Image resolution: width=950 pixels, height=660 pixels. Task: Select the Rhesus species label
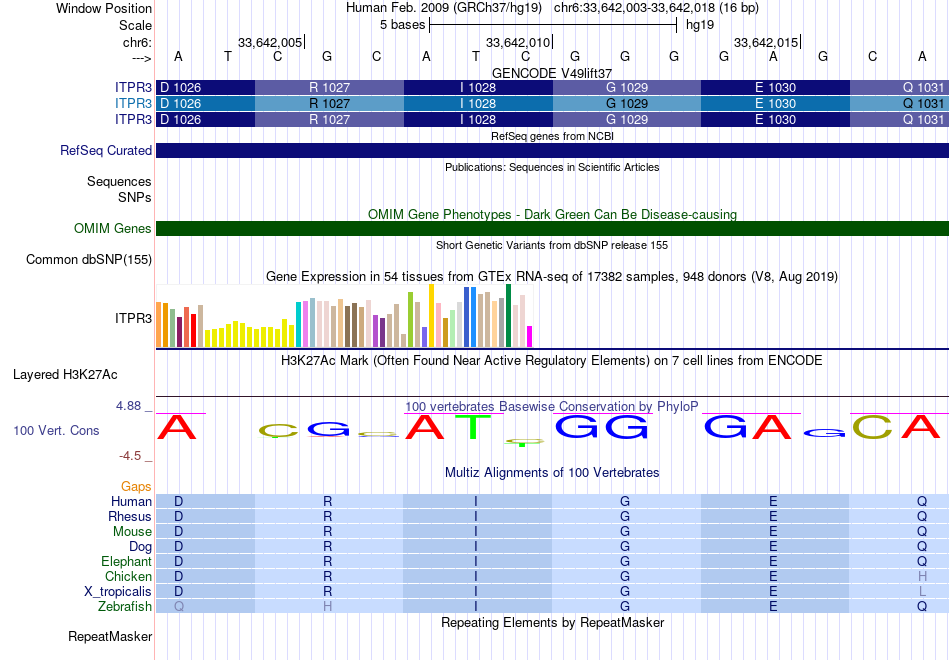point(130,516)
